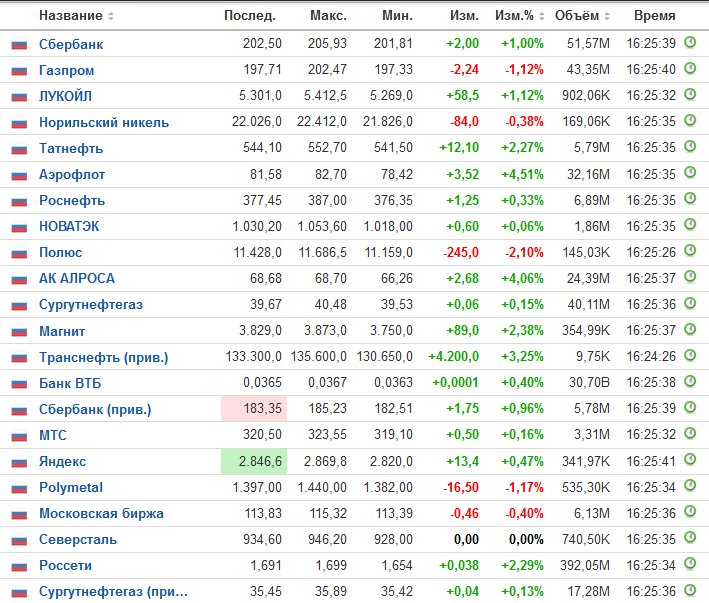The height and width of the screenshot is (603, 709).
Task: Click the clock icon in Аэрофлот row
Action: pyautogui.click(x=690, y=173)
